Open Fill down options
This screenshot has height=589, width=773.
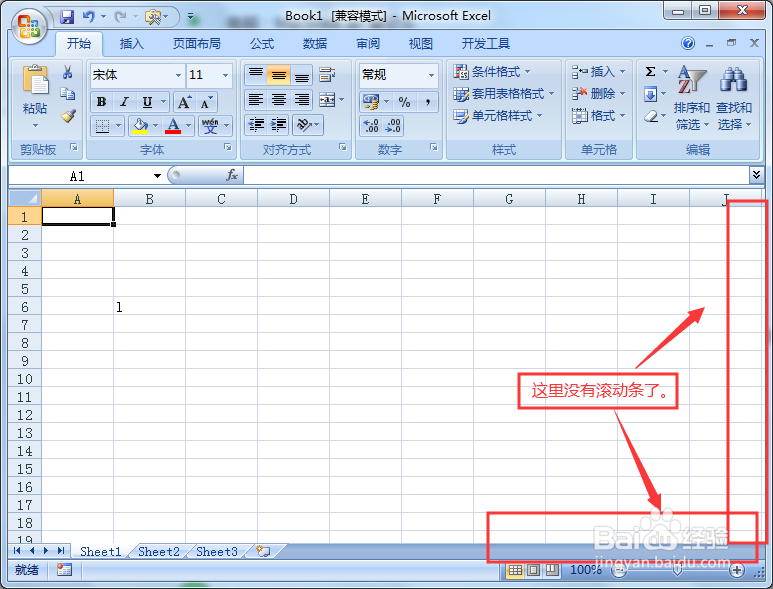pos(650,94)
